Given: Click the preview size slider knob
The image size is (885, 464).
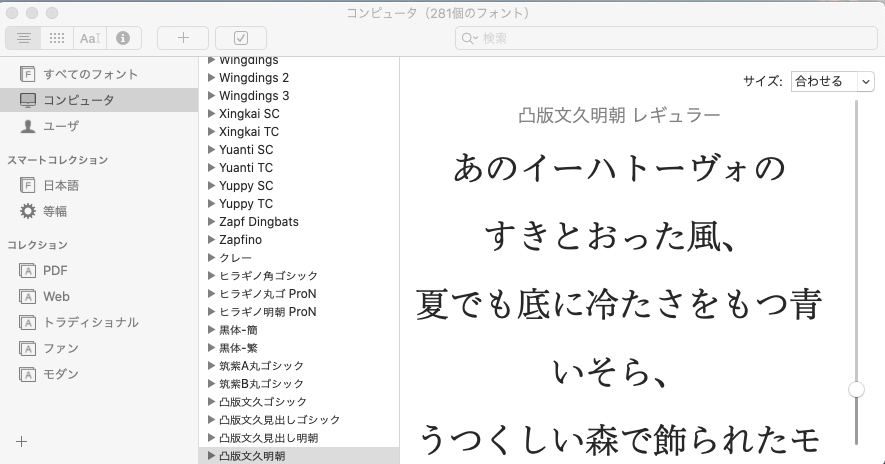Looking at the screenshot, I should [x=856, y=389].
